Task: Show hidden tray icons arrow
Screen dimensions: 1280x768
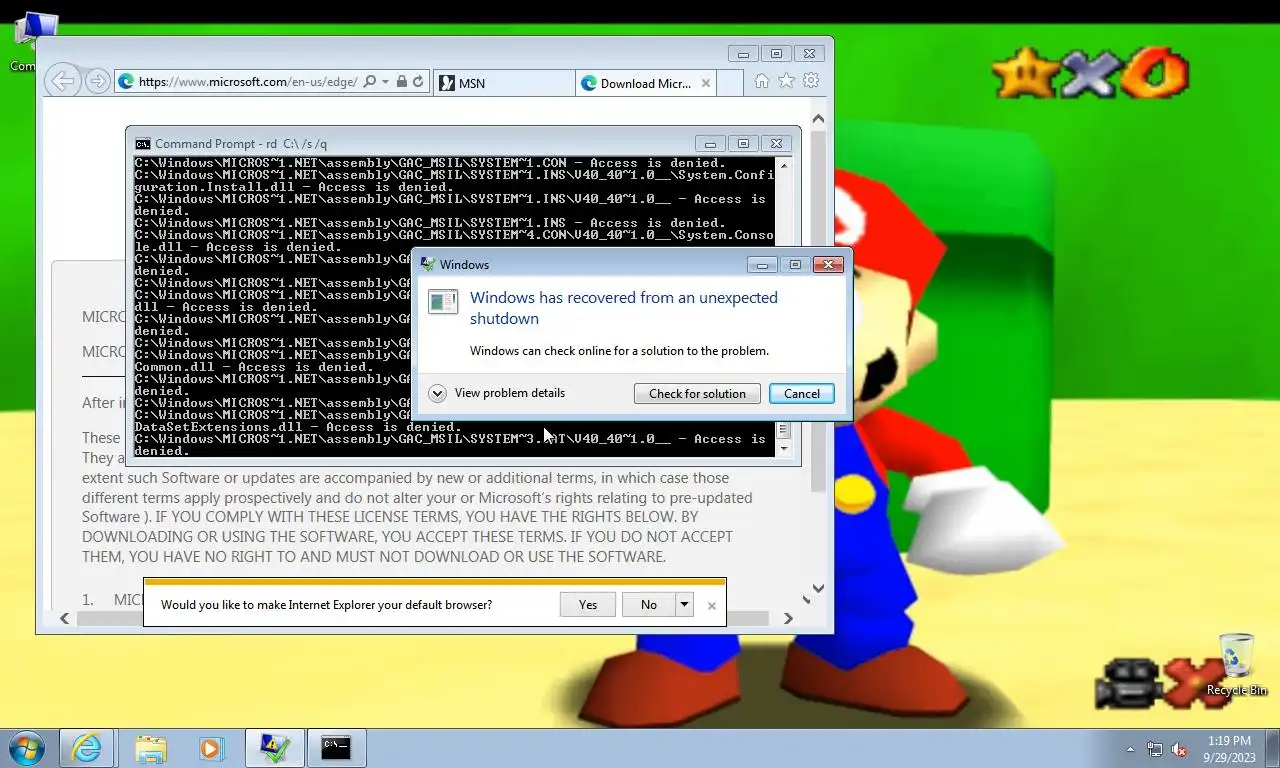Action: tap(1130, 748)
